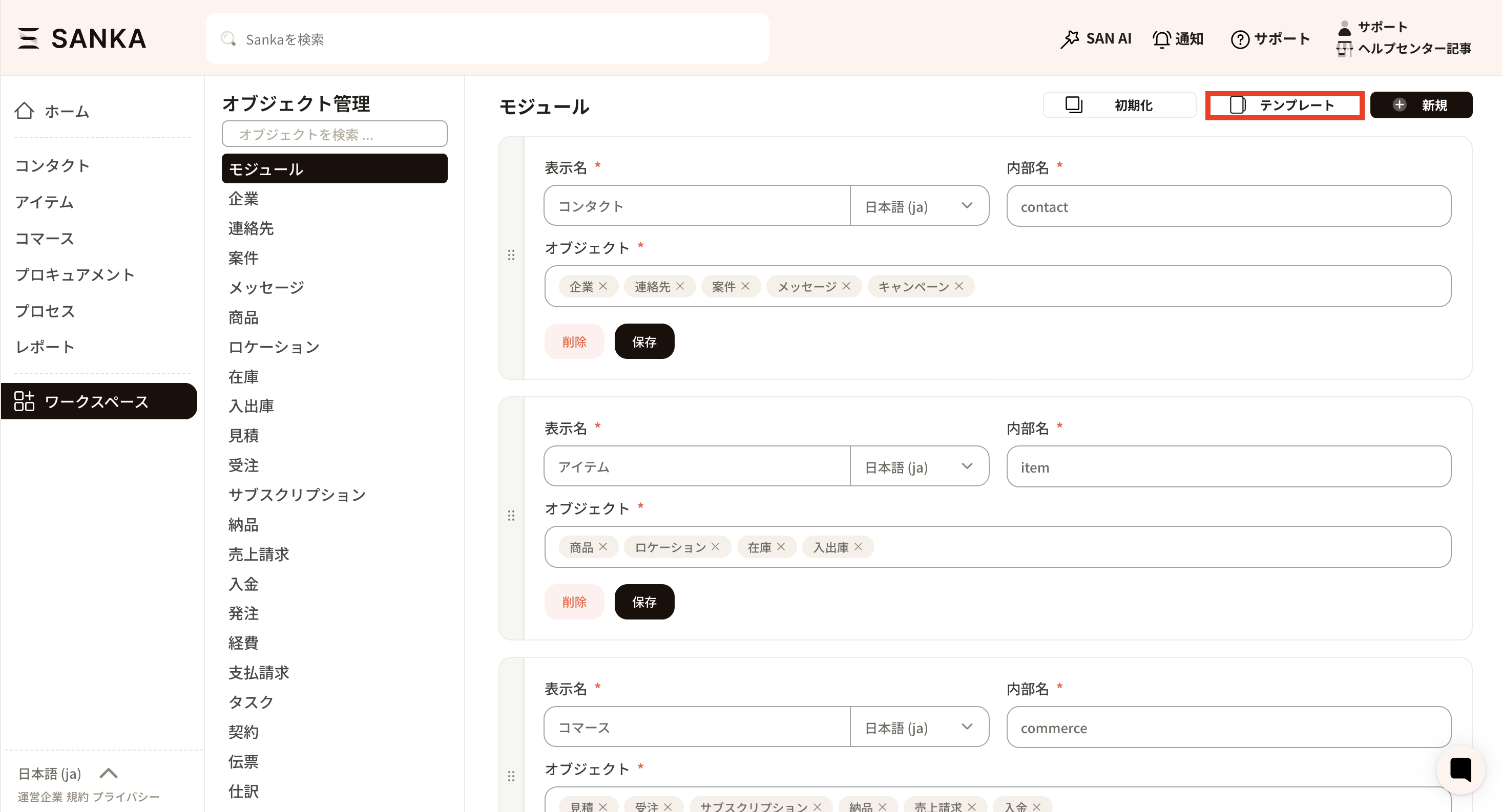Open 運営企業 footer link
The height and width of the screenshot is (812, 1502).
pyautogui.click(x=39, y=797)
